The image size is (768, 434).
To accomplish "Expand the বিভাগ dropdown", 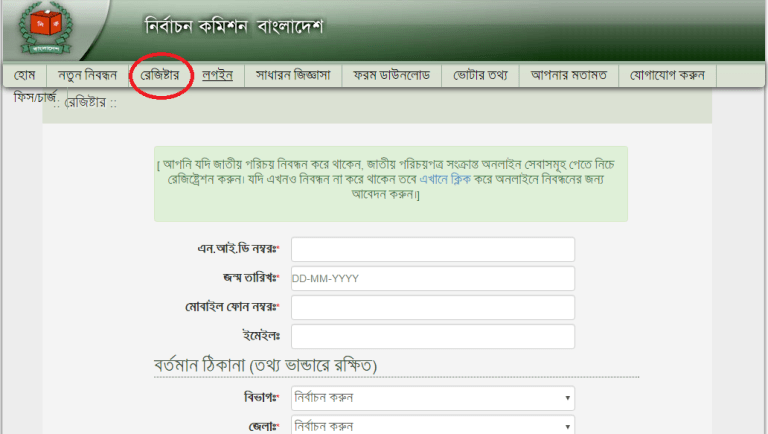I will 433,398.
